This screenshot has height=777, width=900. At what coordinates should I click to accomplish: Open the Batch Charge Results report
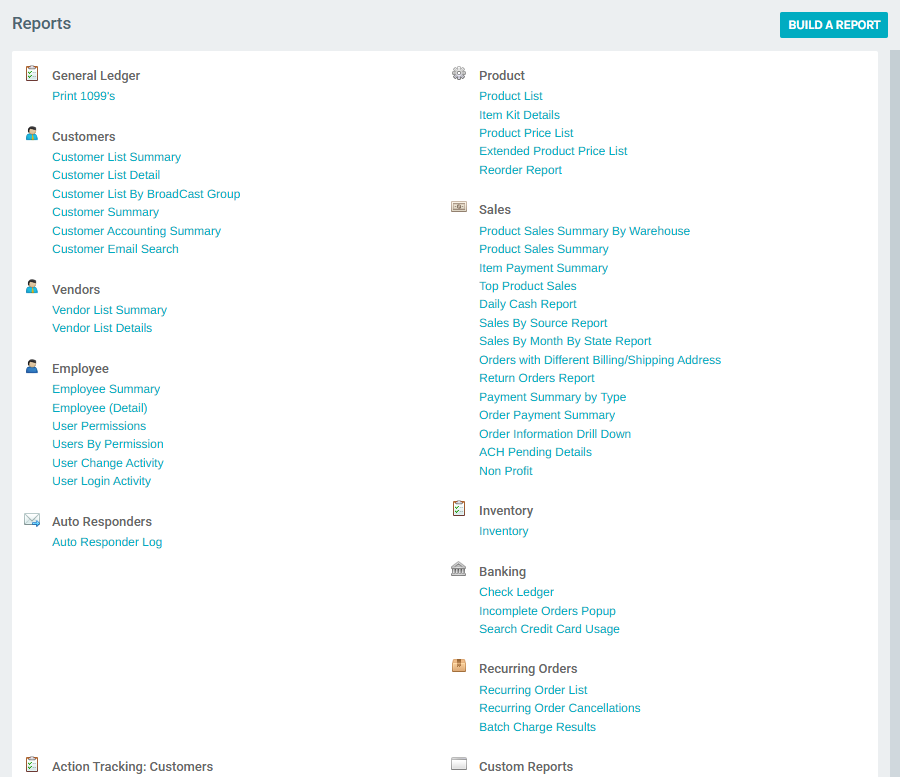pyautogui.click(x=537, y=727)
